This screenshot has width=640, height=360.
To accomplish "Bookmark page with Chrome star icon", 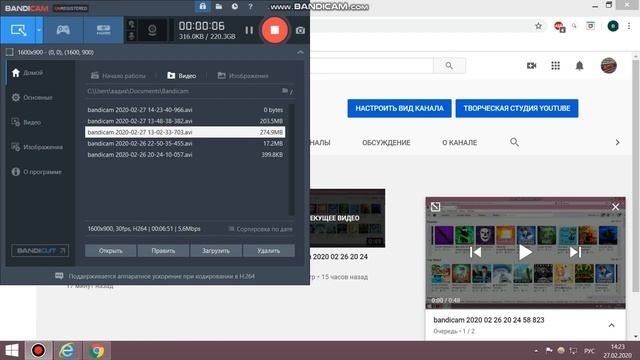I will pyautogui.click(x=538, y=26).
